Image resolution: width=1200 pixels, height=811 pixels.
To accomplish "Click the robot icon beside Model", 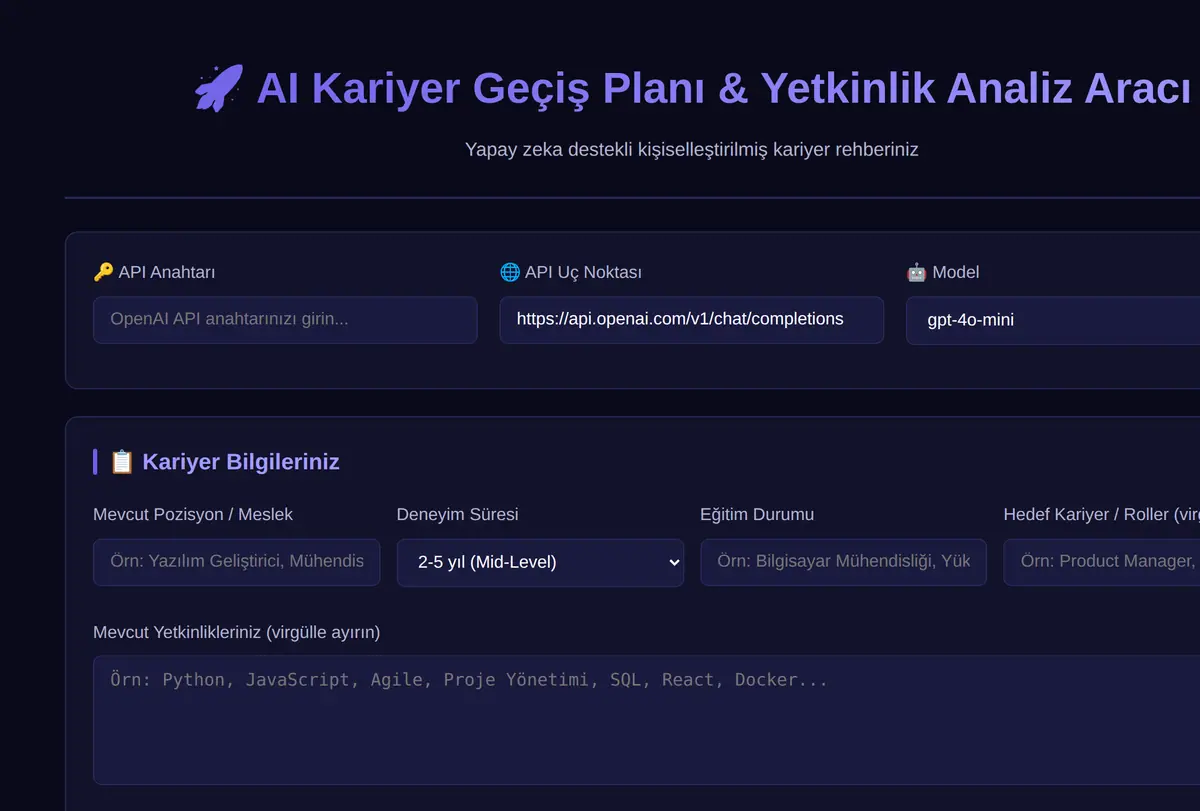I will (916, 272).
